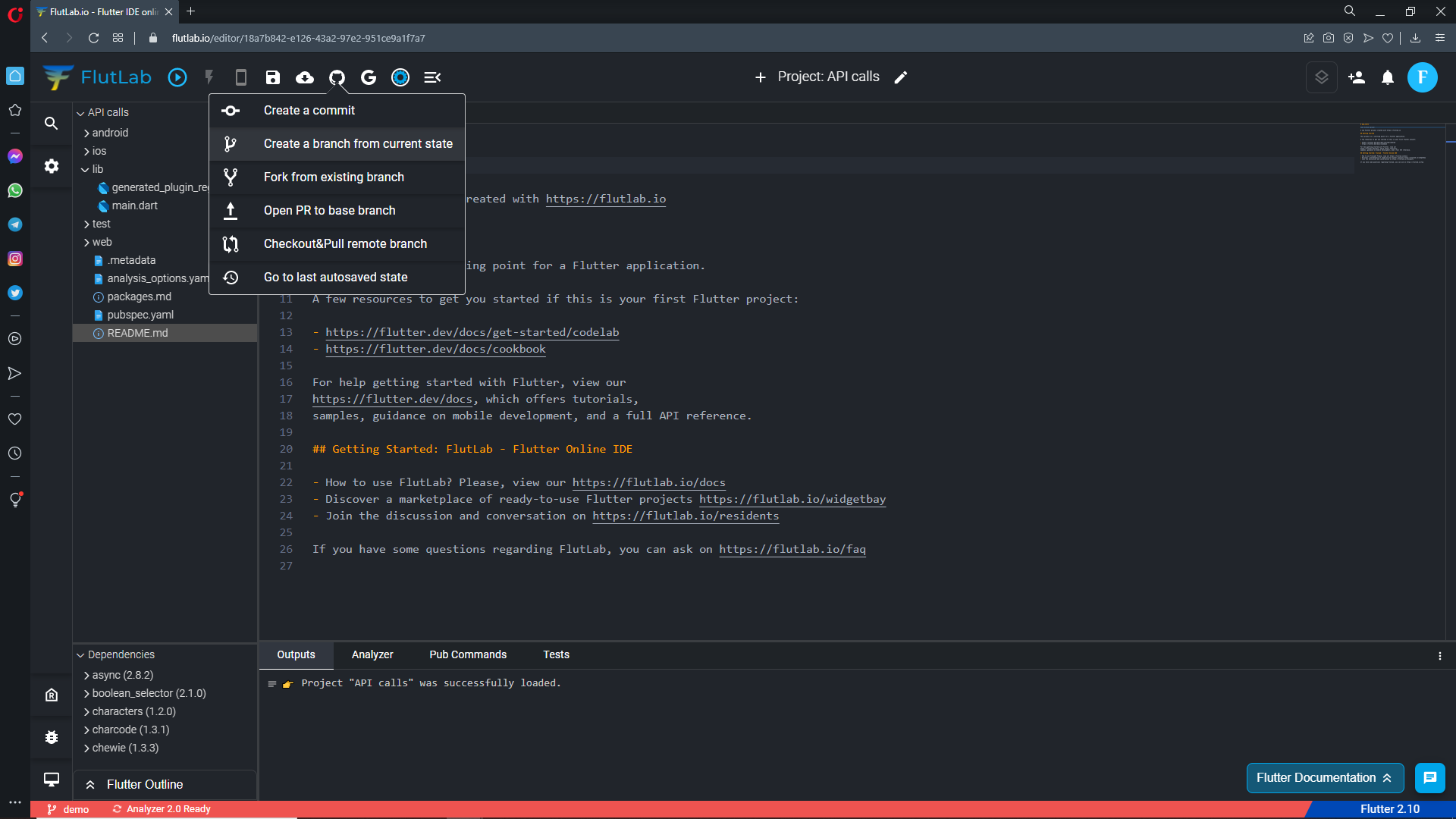Choose Create a branch from current state
The height and width of the screenshot is (819, 1456).
pos(337,144)
